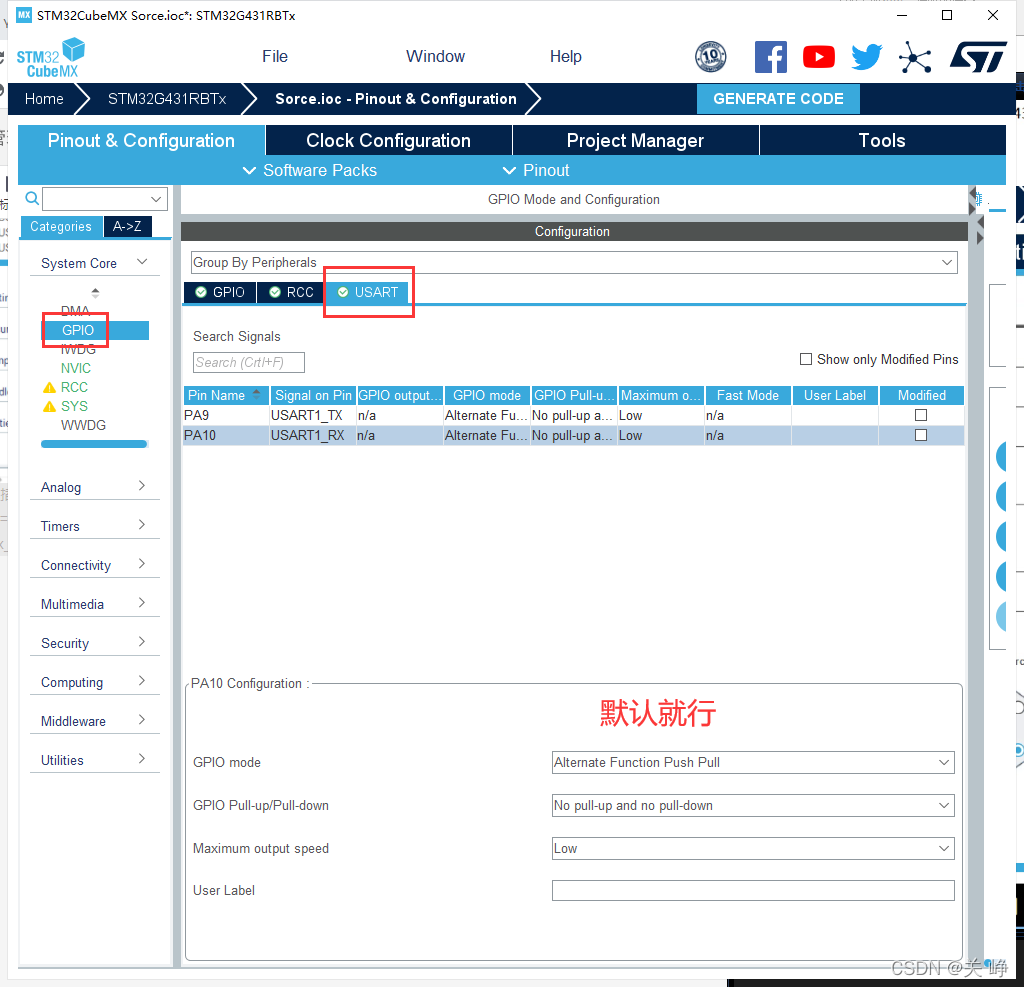The width and height of the screenshot is (1024, 987).
Task: Click green check icon on RCC tab
Action: [275, 292]
